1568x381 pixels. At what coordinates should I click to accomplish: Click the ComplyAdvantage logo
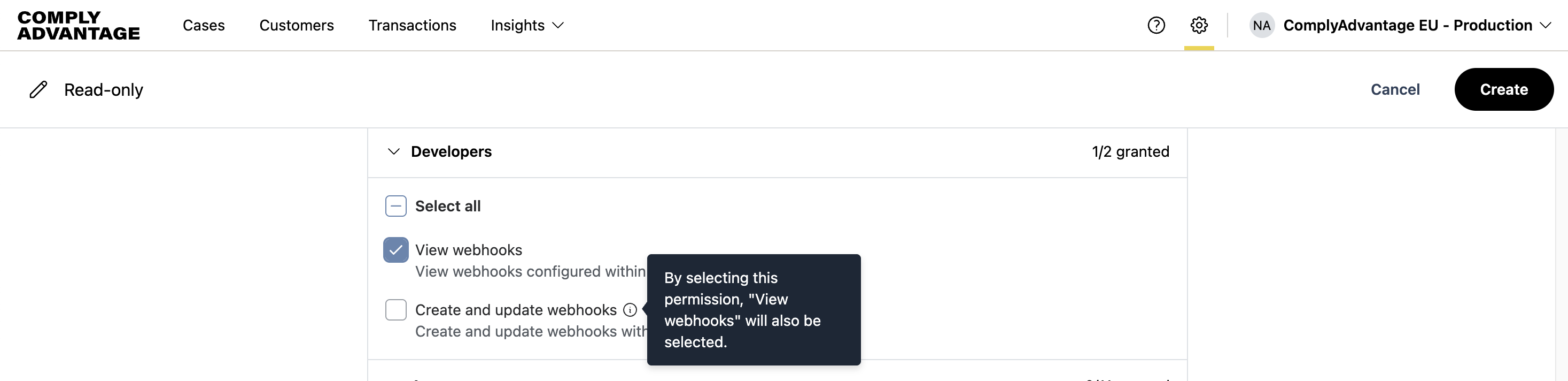79,25
